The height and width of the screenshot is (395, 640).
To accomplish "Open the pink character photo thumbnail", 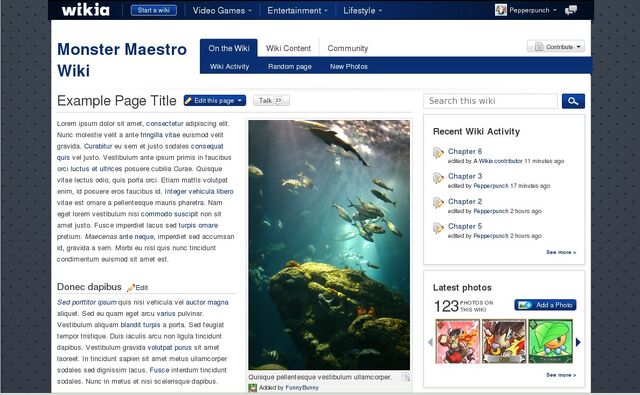I will [x=458, y=342].
